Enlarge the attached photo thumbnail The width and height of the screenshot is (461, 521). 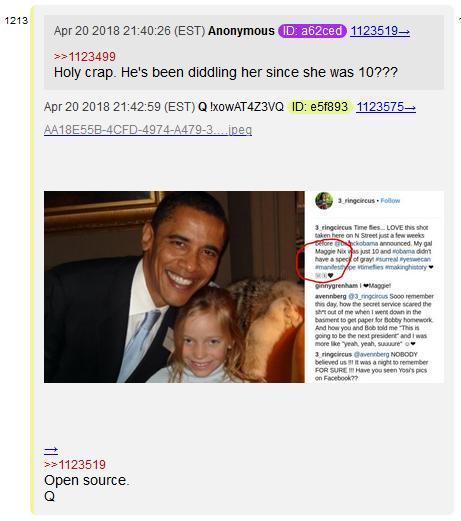[x=244, y=287]
